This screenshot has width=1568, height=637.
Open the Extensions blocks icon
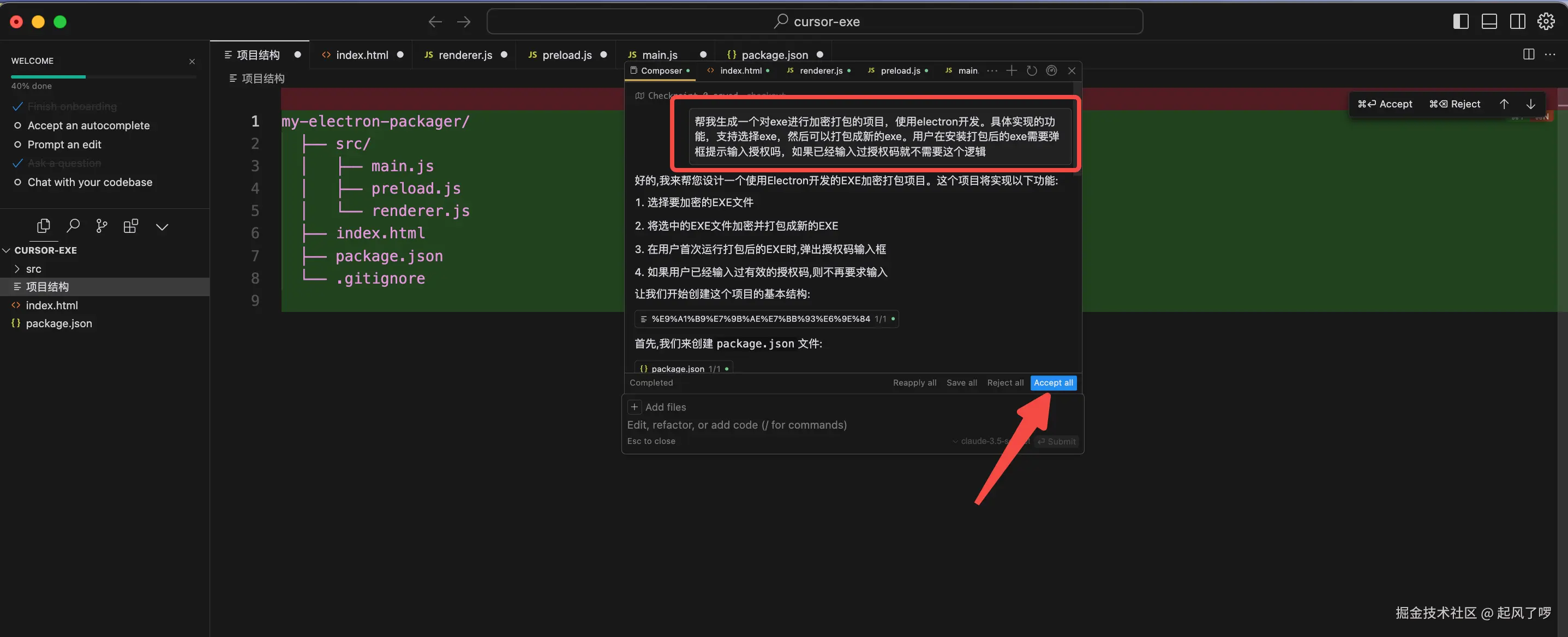tap(131, 226)
